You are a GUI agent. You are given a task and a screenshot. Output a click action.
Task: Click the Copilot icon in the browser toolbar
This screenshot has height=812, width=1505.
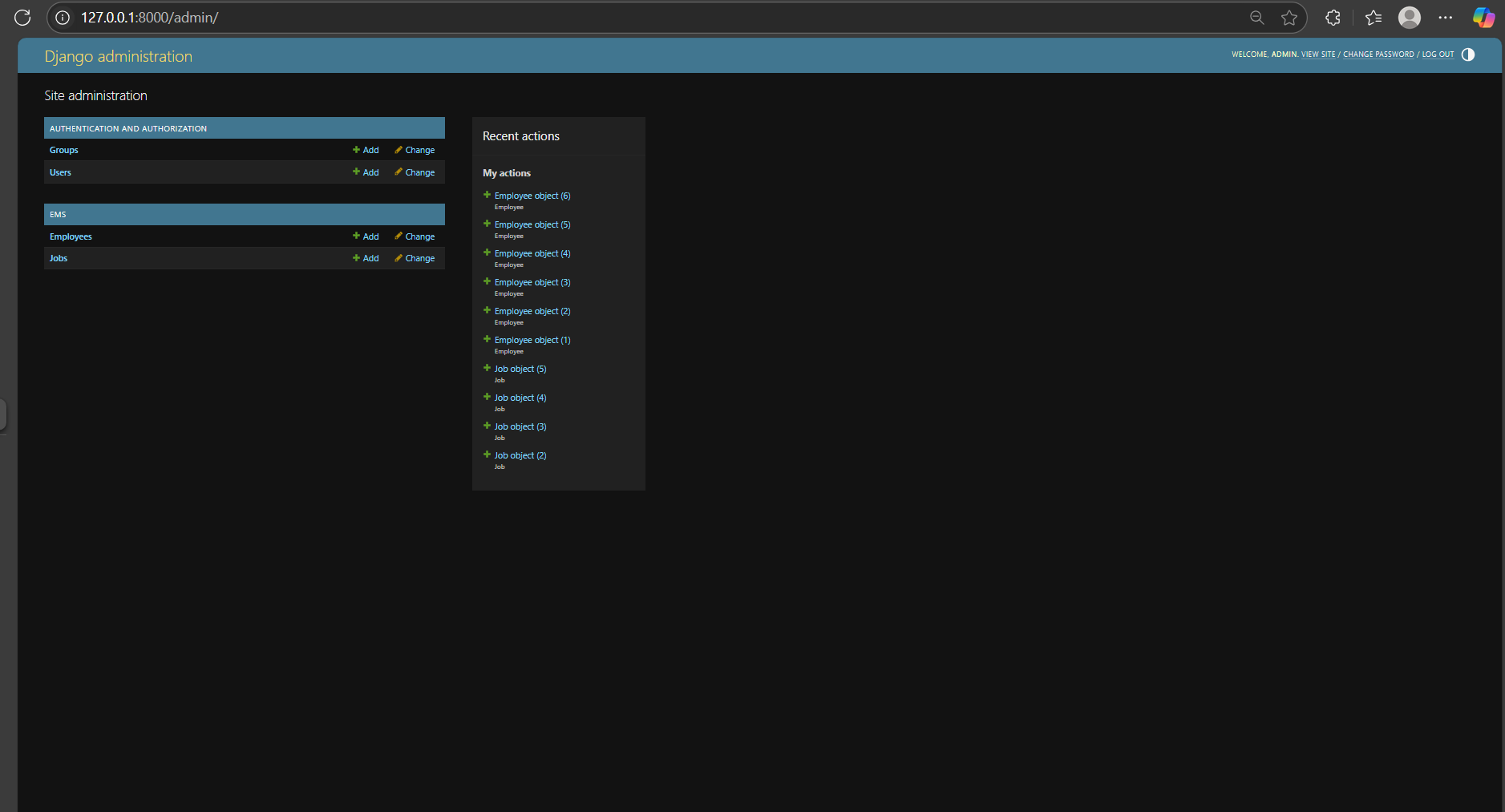pos(1483,17)
